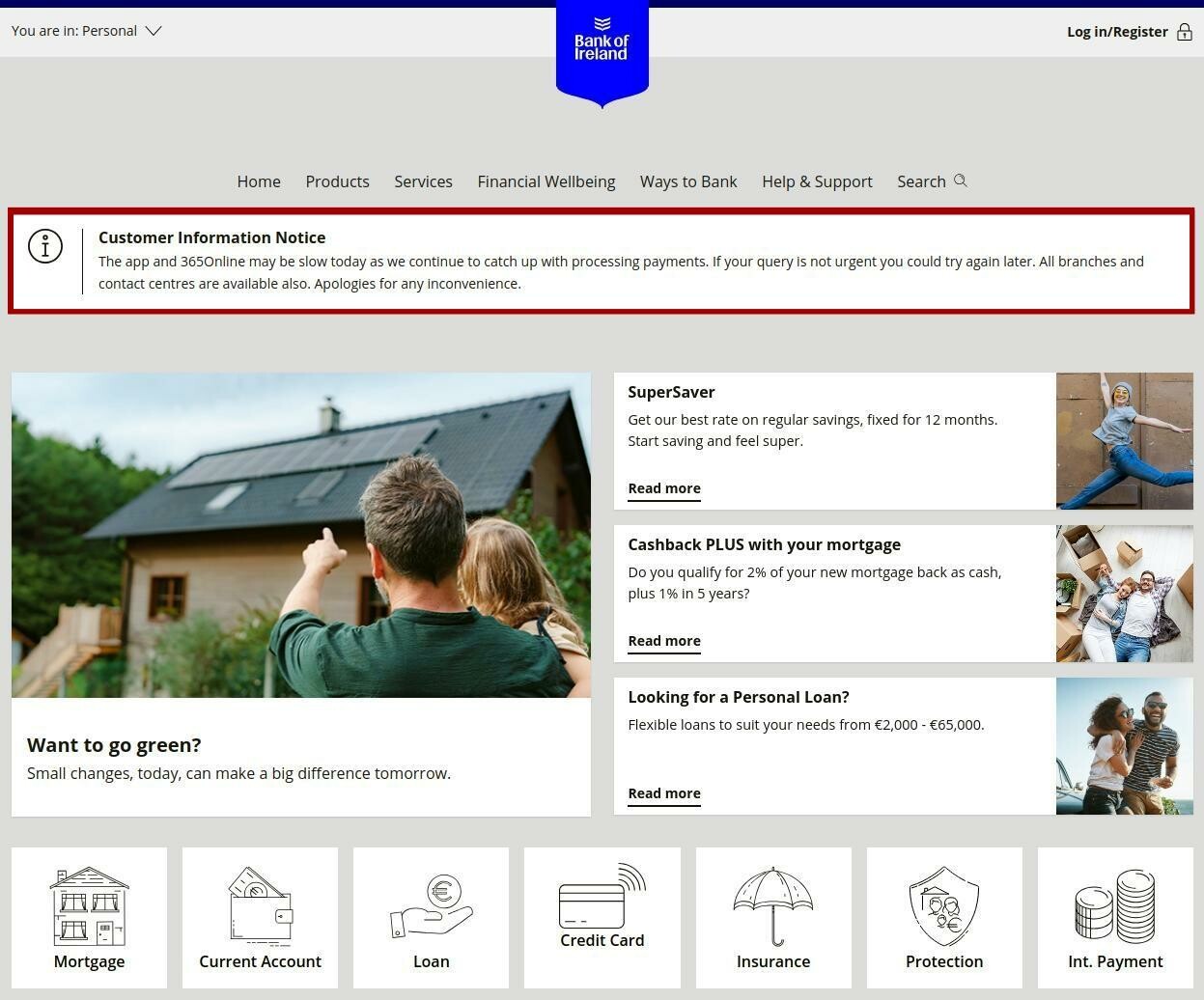Click Read more under Personal Loan

click(x=664, y=793)
